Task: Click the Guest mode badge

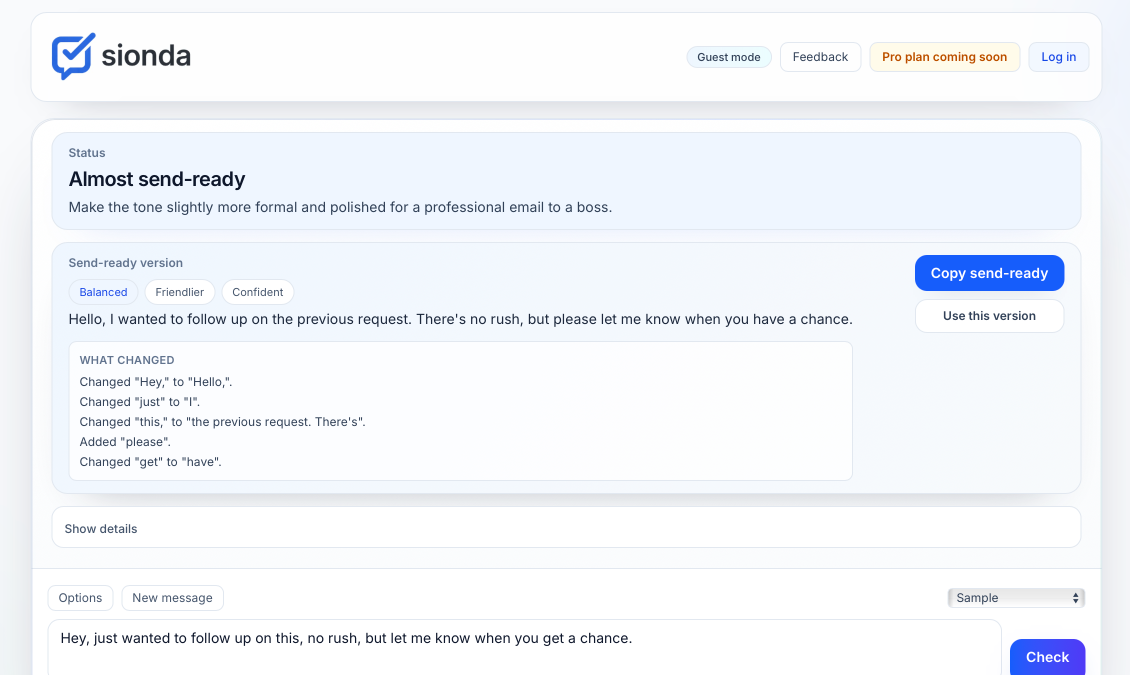Action: [x=729, y=57]
